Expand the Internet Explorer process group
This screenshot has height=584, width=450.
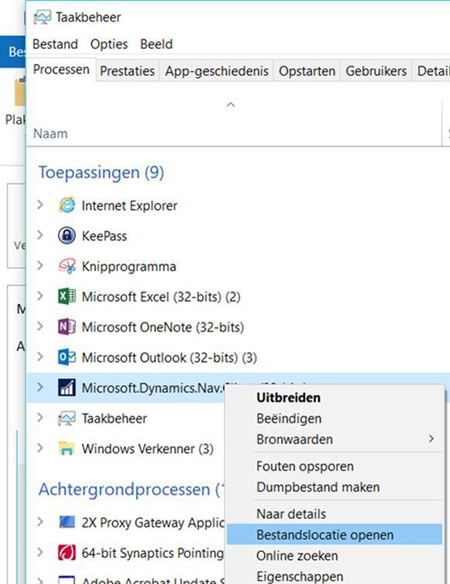pos(40,205)
